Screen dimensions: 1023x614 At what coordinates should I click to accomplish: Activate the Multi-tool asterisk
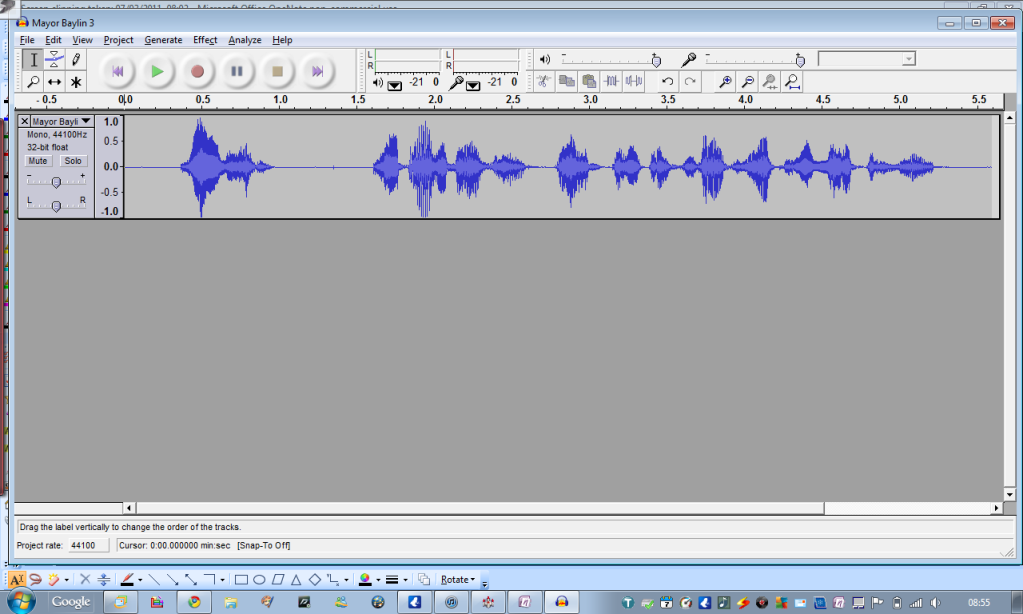(x=76, y=82)
